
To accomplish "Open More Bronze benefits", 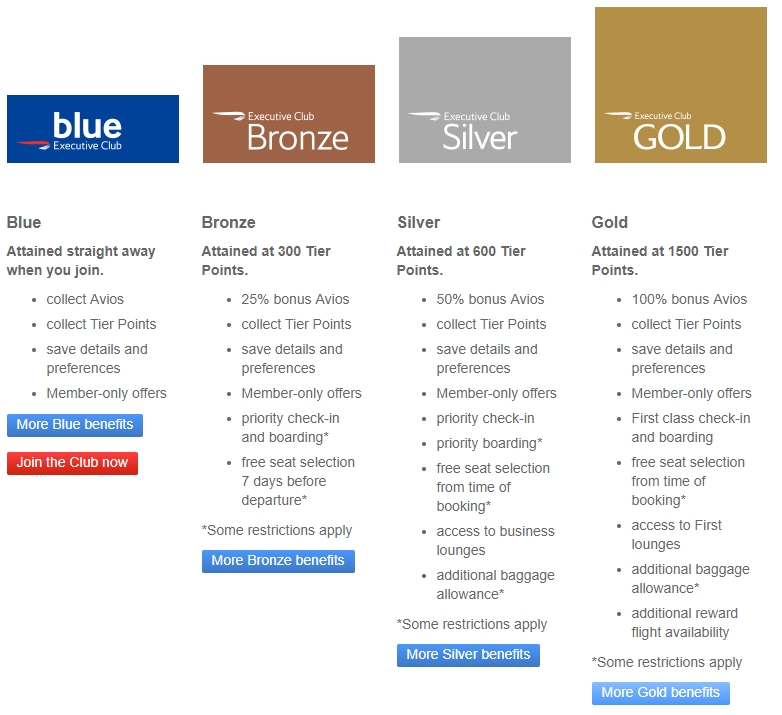I will click(278, 561).
